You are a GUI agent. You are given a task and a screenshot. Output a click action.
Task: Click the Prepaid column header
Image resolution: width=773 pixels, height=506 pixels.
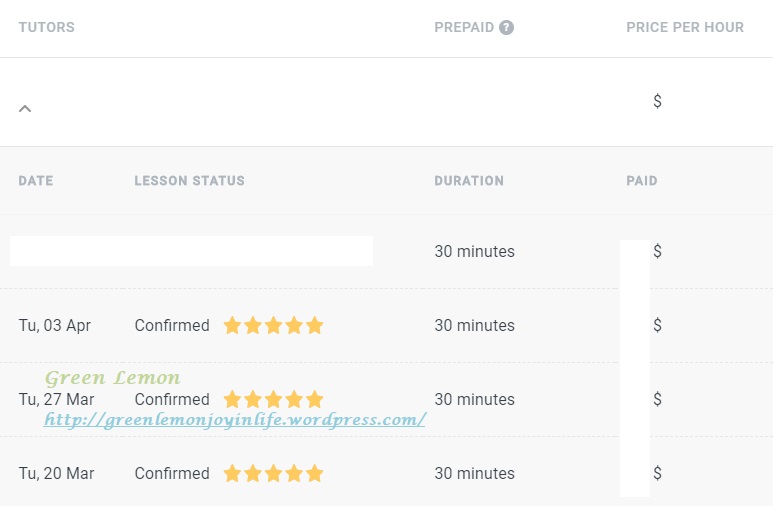(464, 27)
